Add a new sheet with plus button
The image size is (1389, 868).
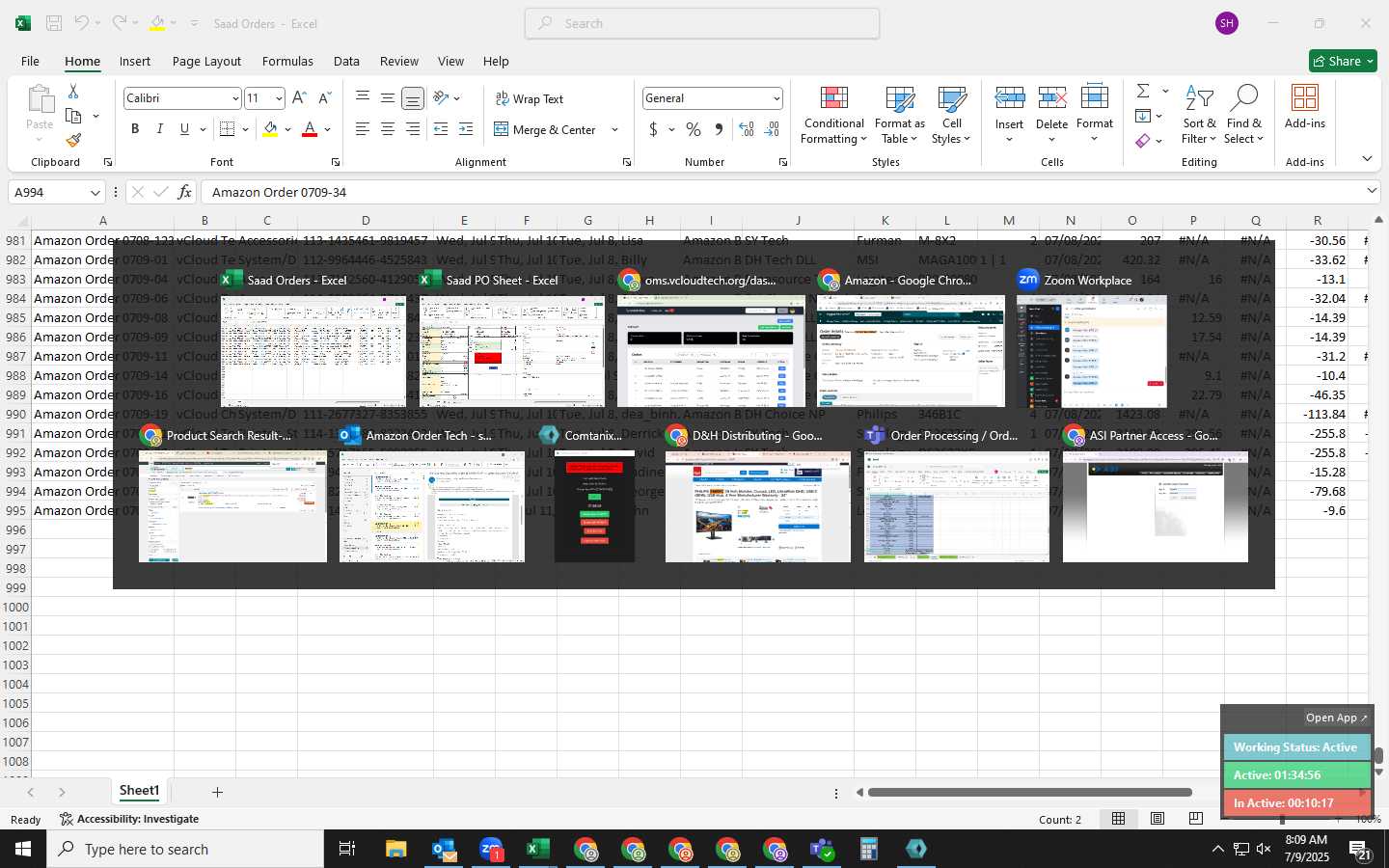coord(217,792)
